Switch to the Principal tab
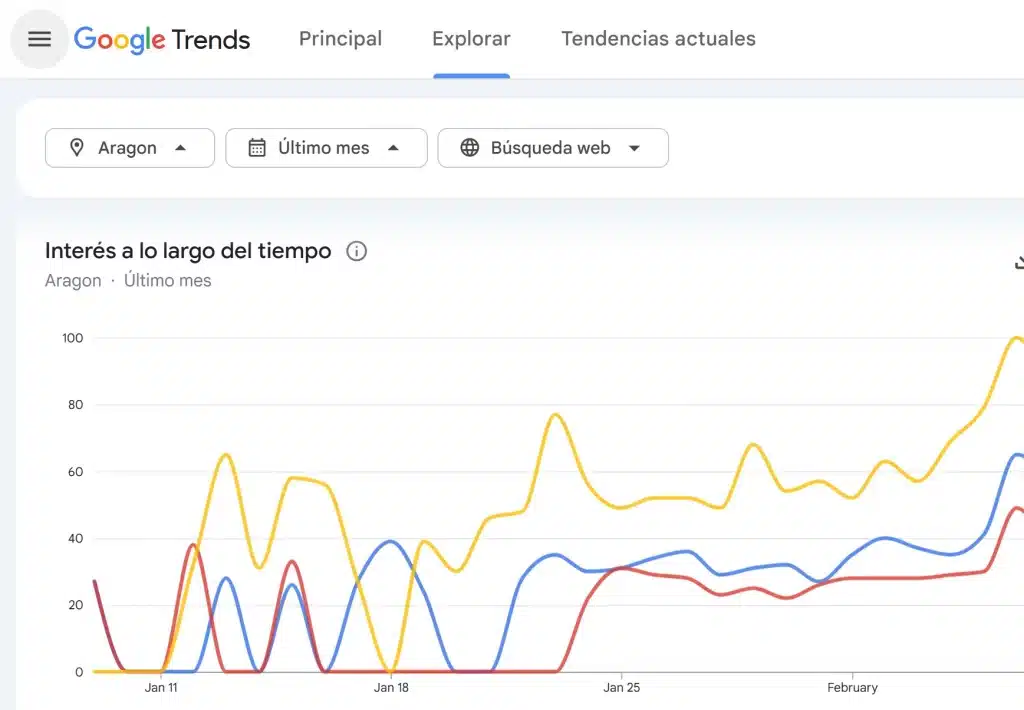The height and width of the screenshot is (710, 1024). click(340, 39)
